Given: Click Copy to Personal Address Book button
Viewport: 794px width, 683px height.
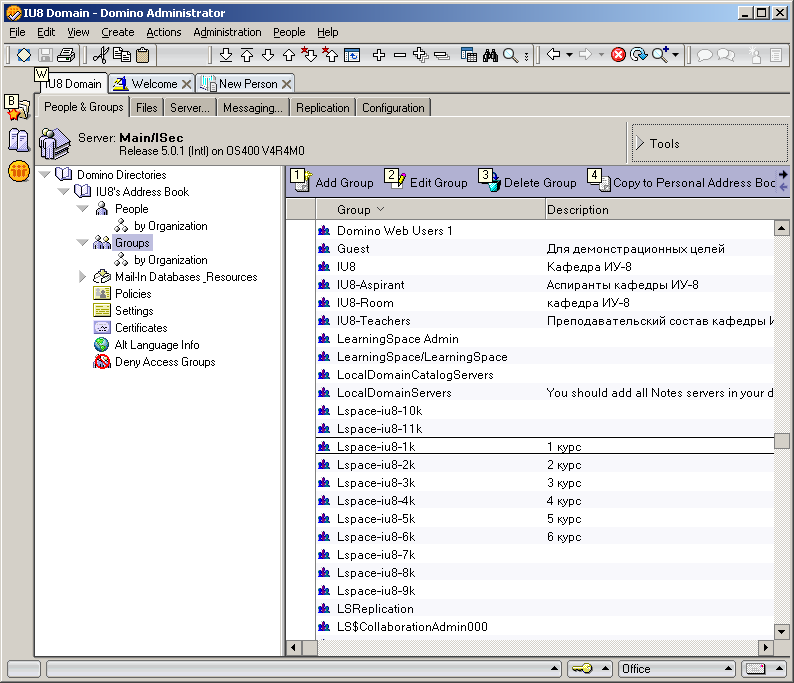Looking at the screenshot, I should pos(681,182).
